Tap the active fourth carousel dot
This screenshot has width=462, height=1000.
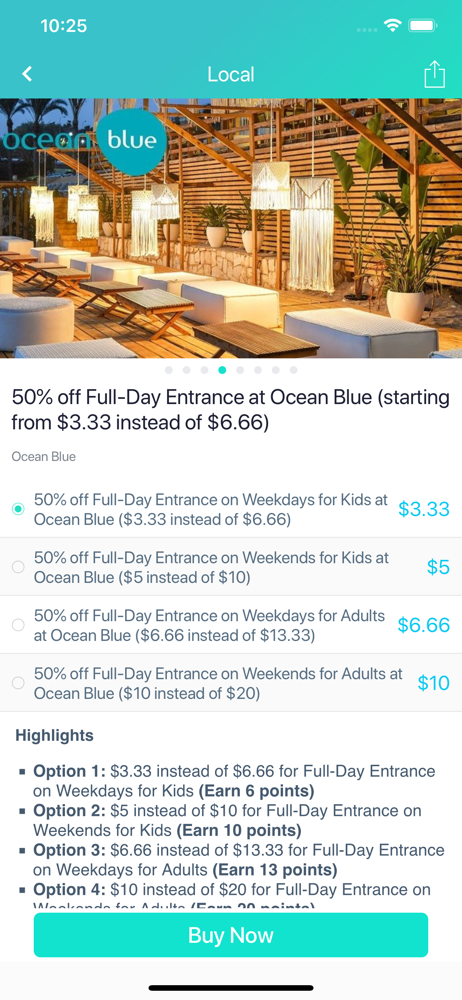click(x=222, y=370)
